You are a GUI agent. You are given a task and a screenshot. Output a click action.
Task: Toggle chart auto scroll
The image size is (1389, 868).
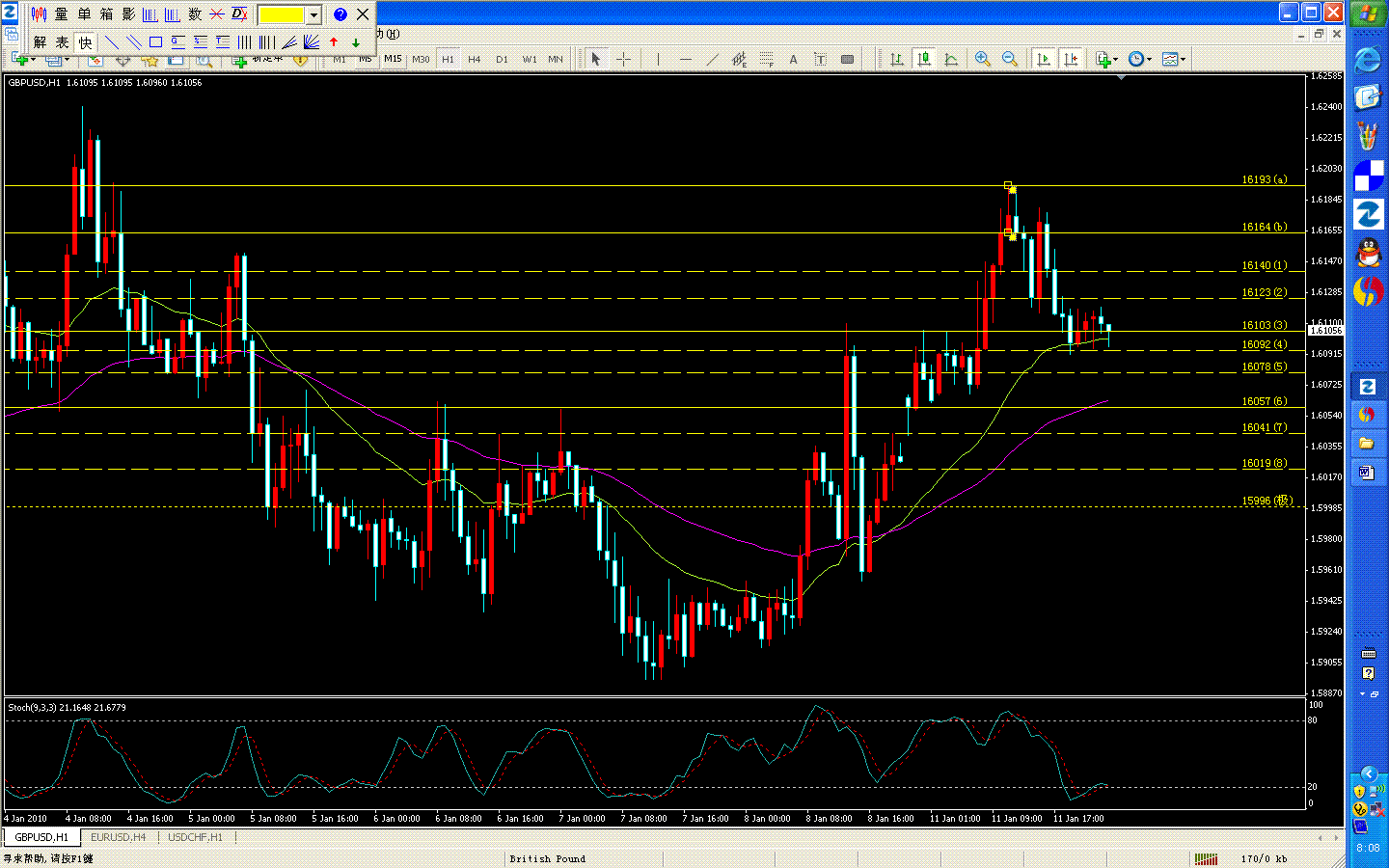[x=1043, y=59]
